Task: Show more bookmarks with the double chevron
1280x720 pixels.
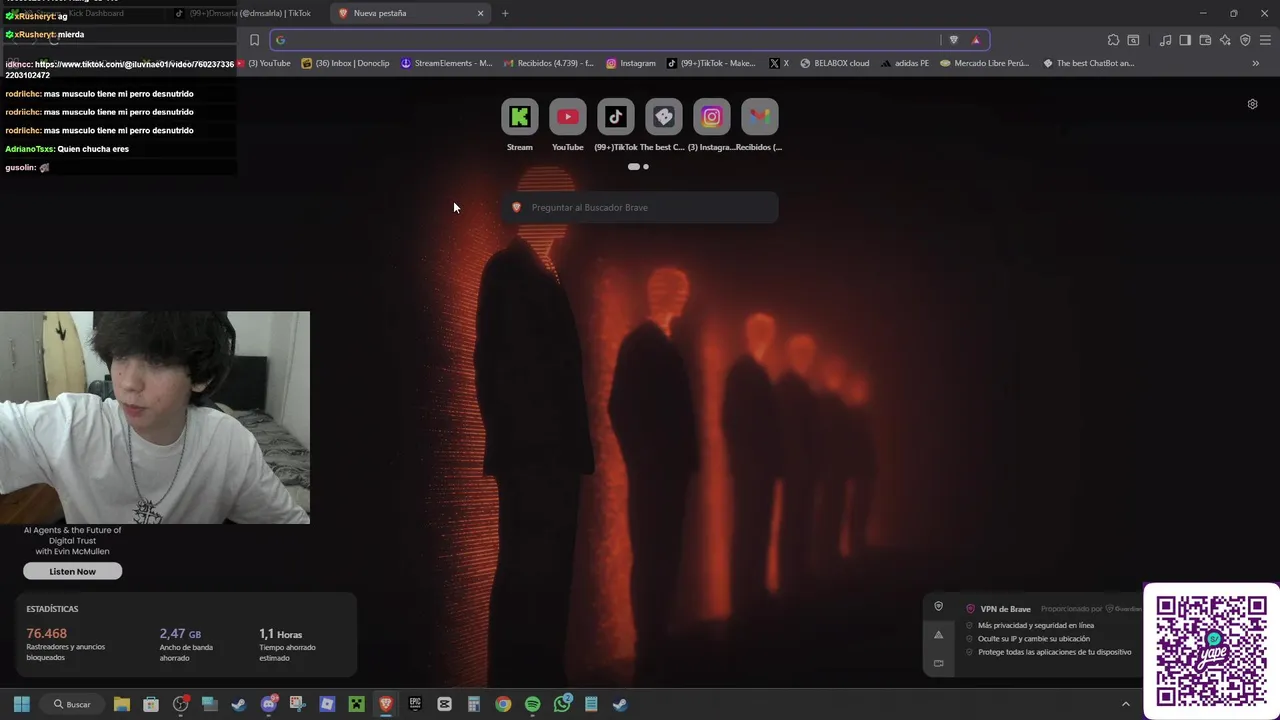Action: coord(1256,63)
